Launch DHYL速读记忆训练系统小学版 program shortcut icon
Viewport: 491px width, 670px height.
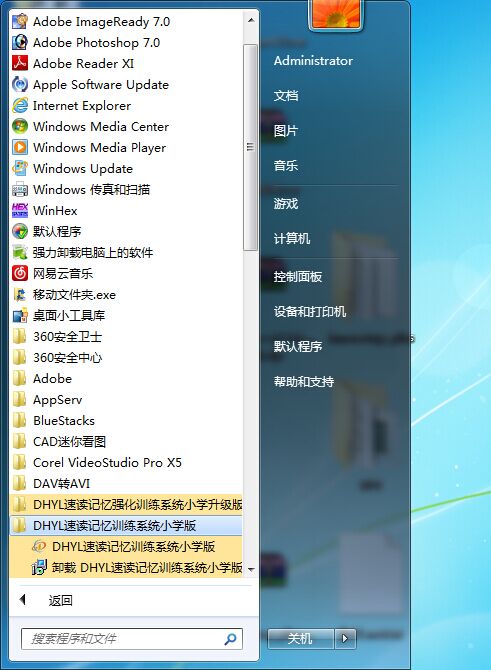pyautogui.click(x=39, y=547)
